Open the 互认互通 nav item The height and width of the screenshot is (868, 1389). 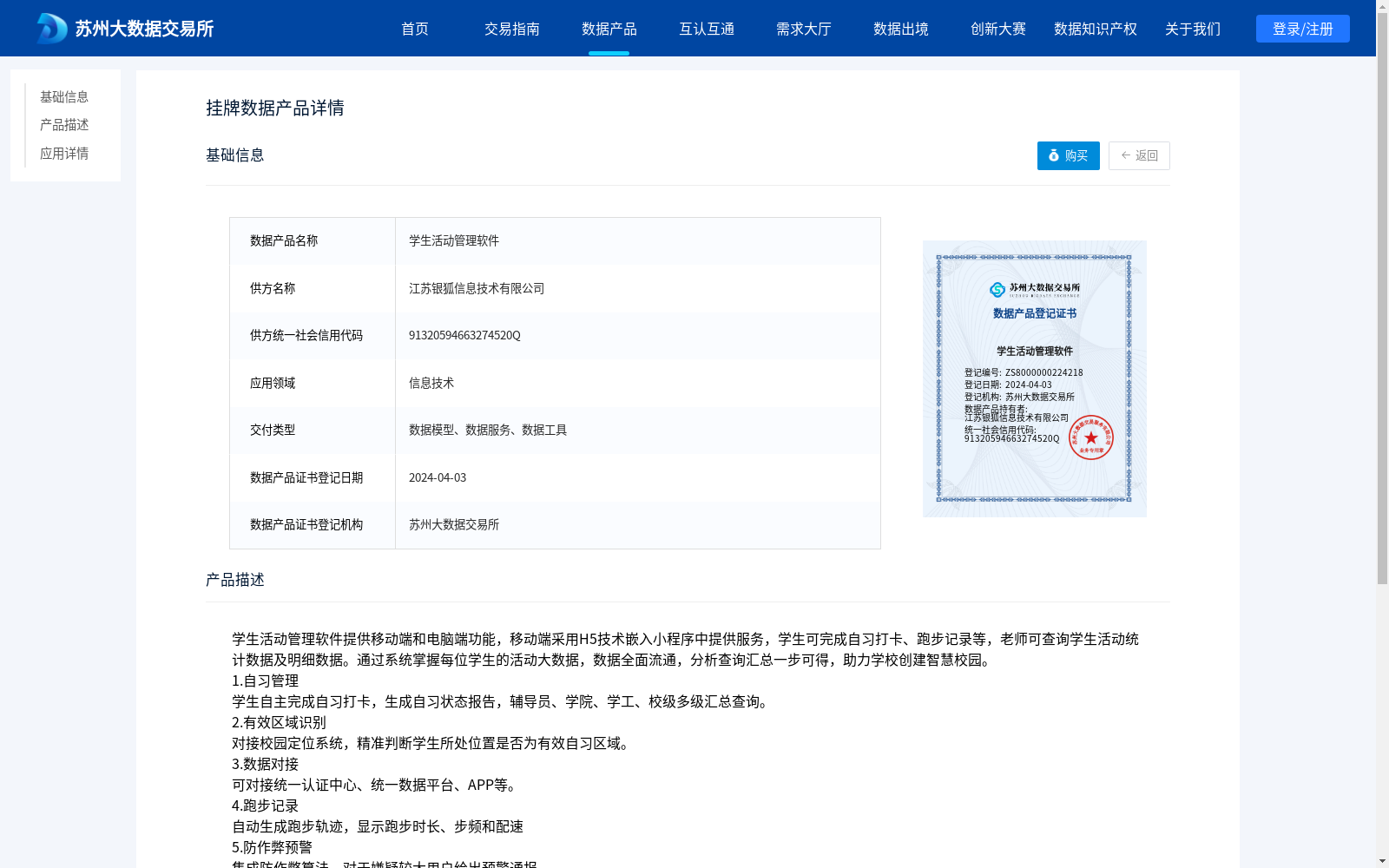pyautogui.click(x=707, y=29)
